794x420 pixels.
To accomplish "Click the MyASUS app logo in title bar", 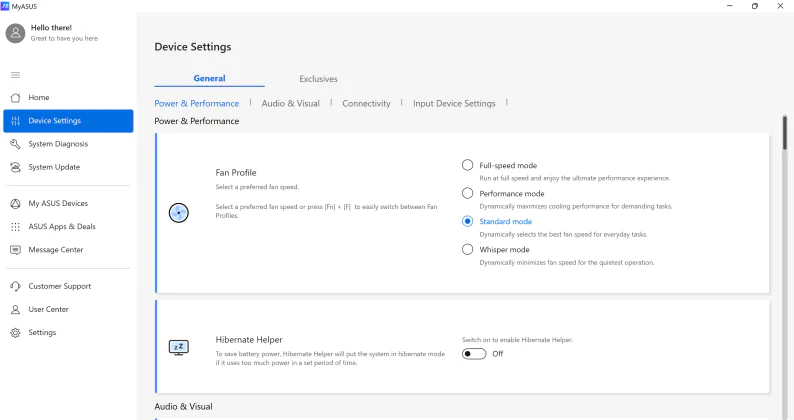I will pyautogui.click(x=5, y=6).
